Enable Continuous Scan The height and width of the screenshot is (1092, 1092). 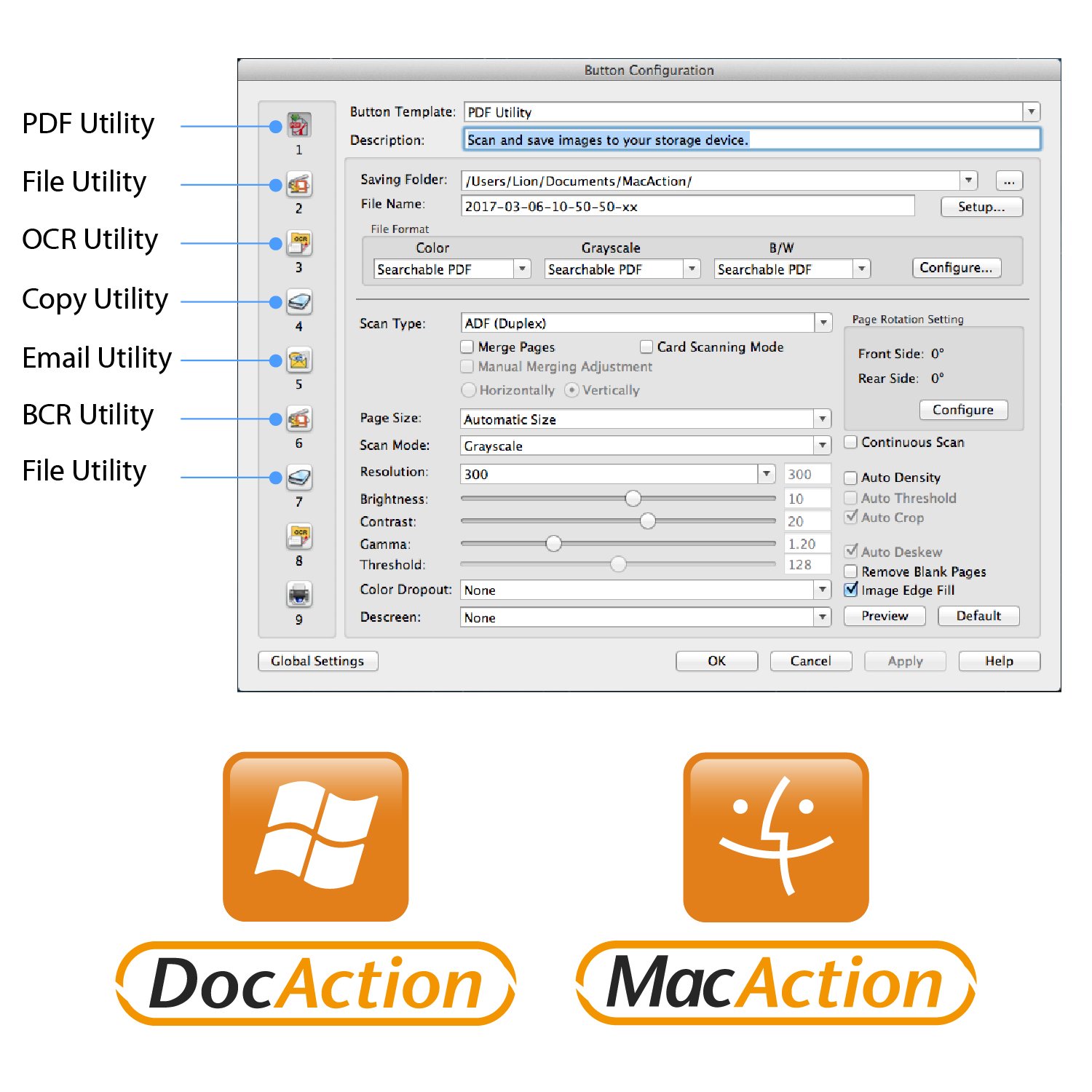click(850, 443)
